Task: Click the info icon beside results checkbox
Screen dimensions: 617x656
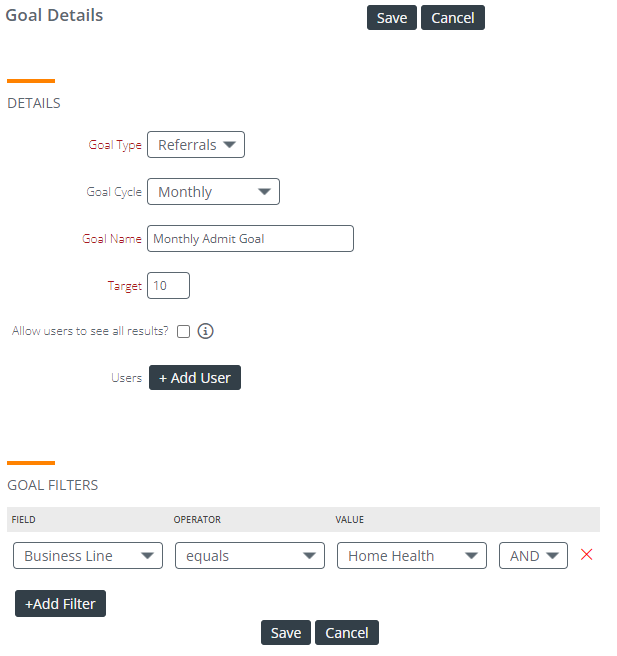Action: coord(205,331)
